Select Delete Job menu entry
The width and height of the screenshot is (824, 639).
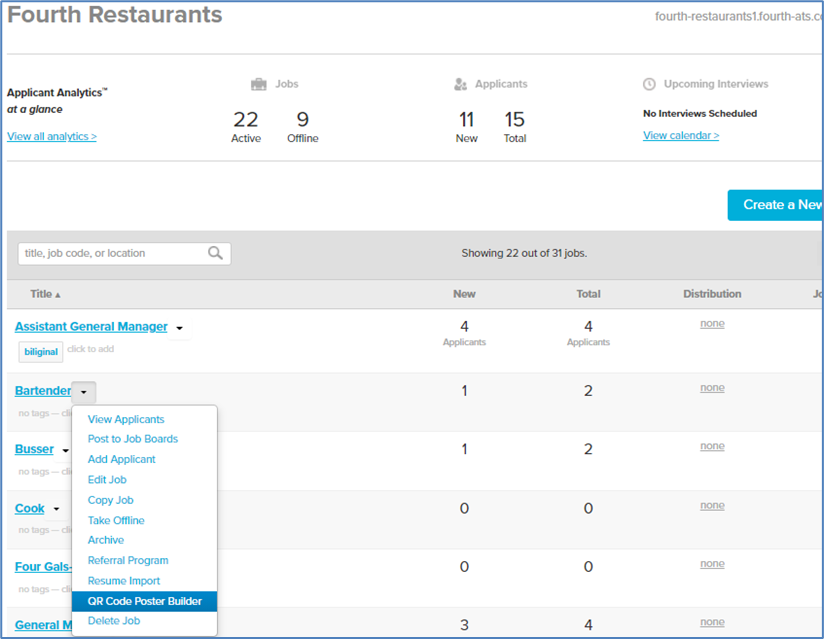pyautogui.click(x=114, y=621)
